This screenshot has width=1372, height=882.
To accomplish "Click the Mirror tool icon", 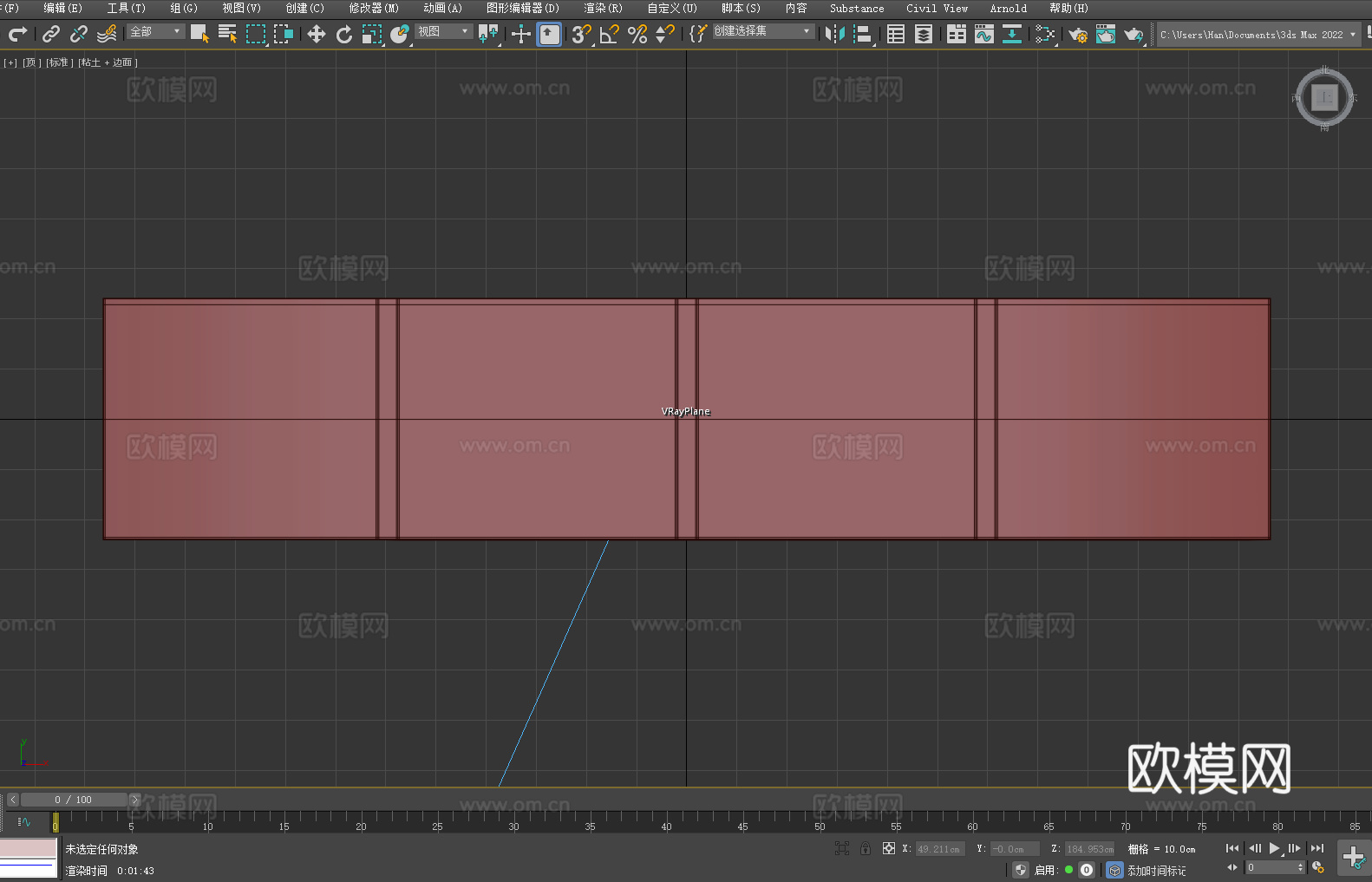I will tap(835, 34).
